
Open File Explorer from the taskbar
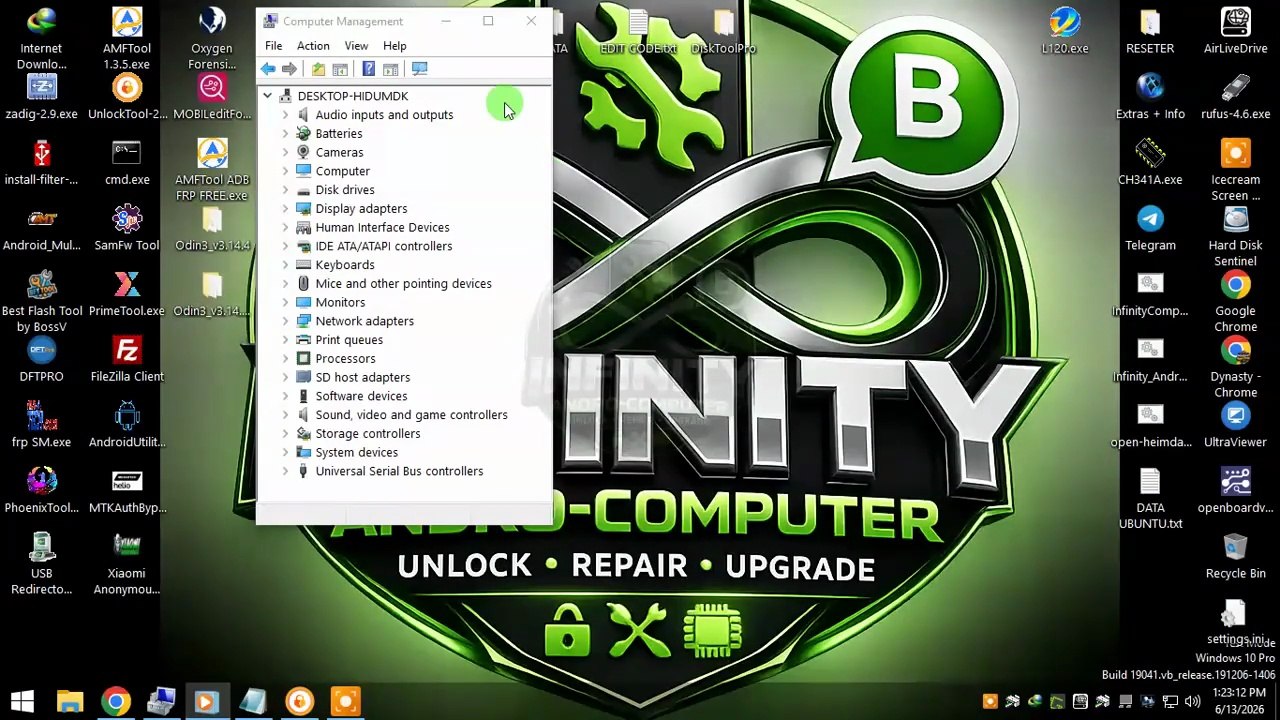[70, 701]
